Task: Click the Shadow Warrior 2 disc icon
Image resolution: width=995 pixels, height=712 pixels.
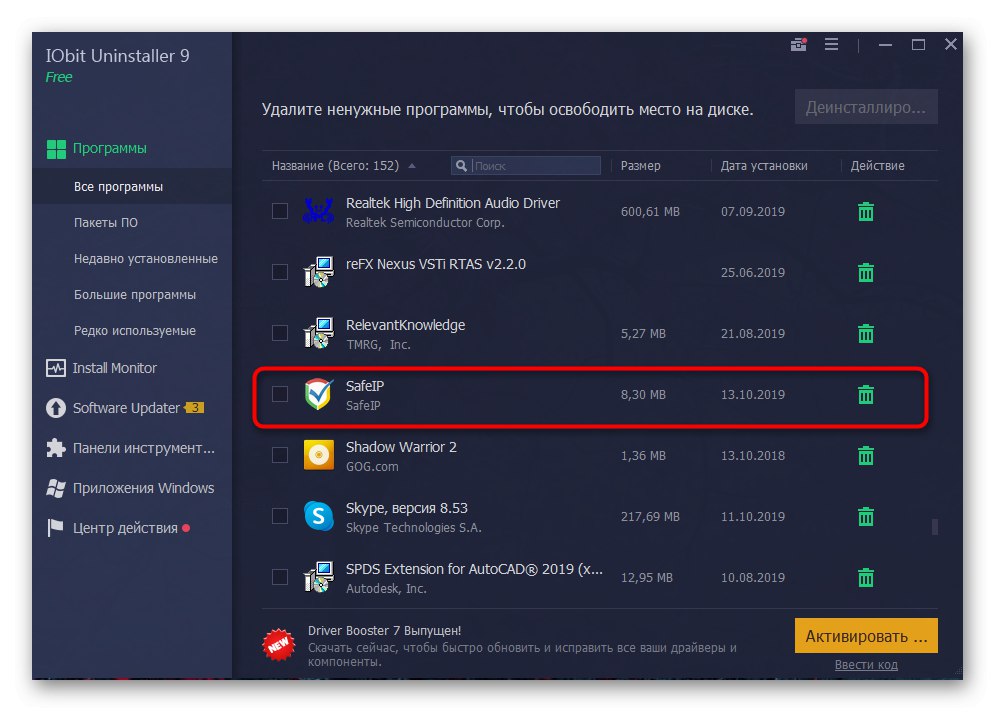Action: coord(319,455)
